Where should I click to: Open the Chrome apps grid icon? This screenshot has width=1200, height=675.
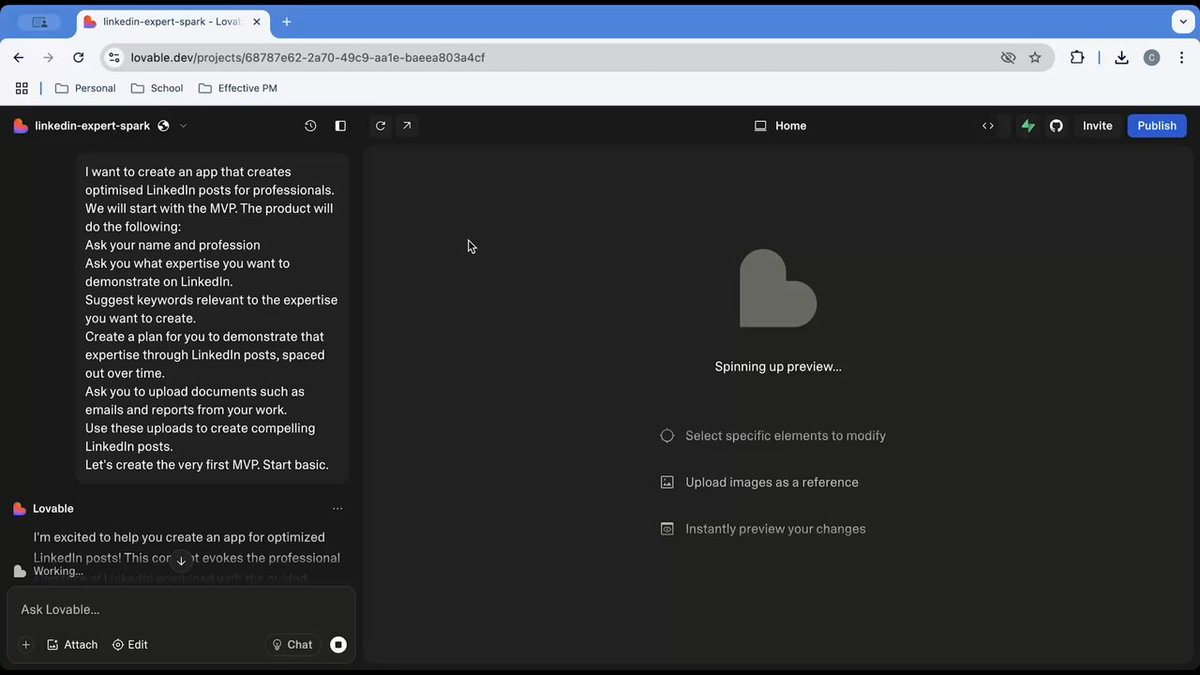click(x=22, y=88)
